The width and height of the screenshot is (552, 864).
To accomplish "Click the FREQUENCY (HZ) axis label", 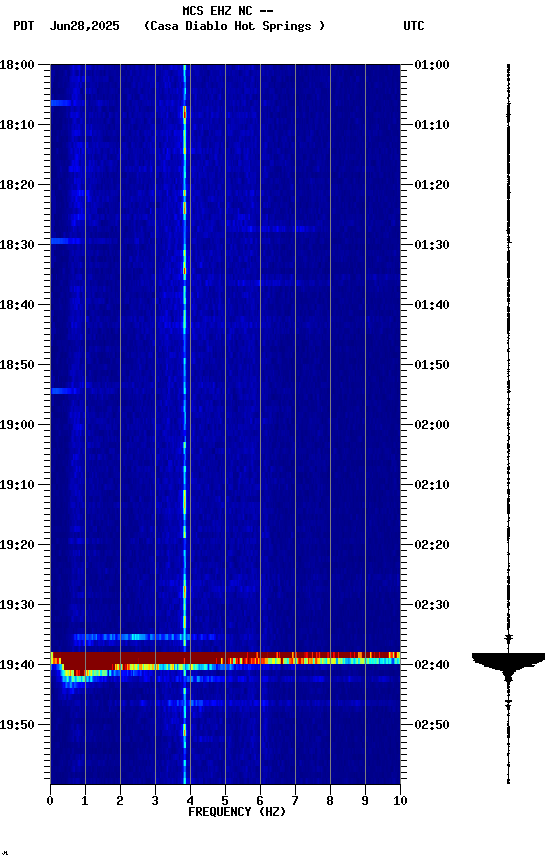I will coord(237,812).
